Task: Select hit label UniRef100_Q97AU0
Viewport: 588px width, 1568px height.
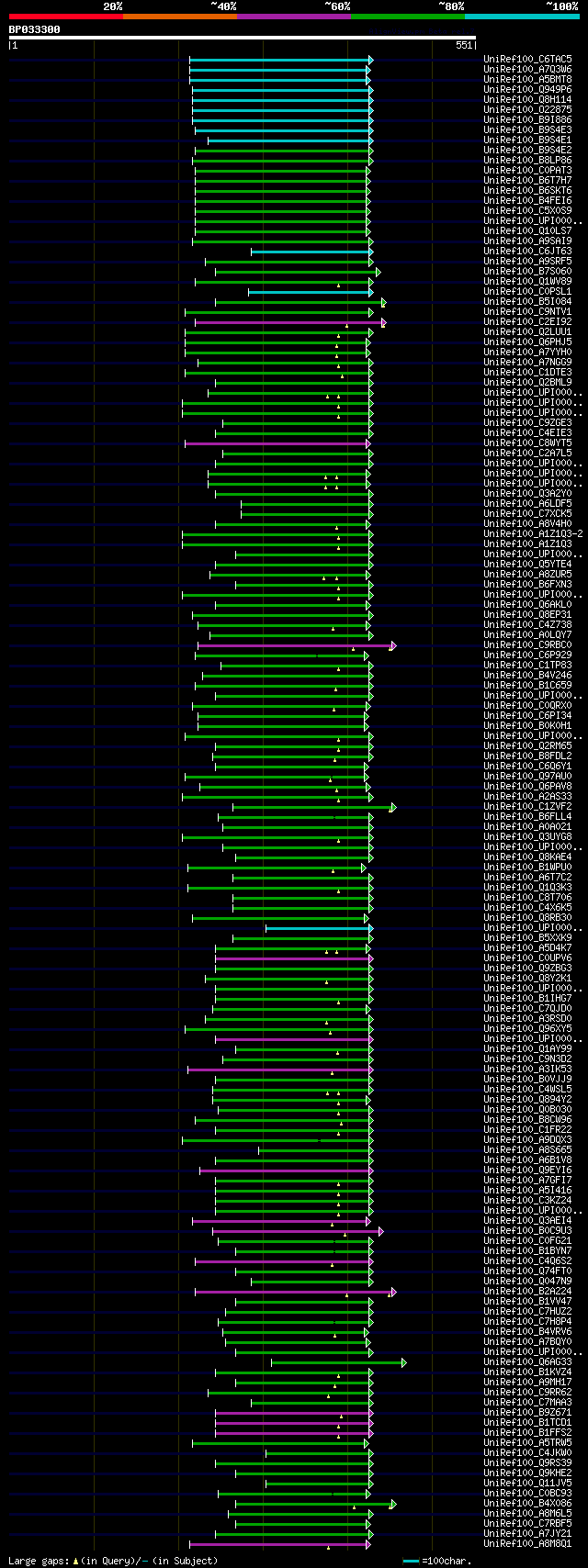Action: pos(527,777)
